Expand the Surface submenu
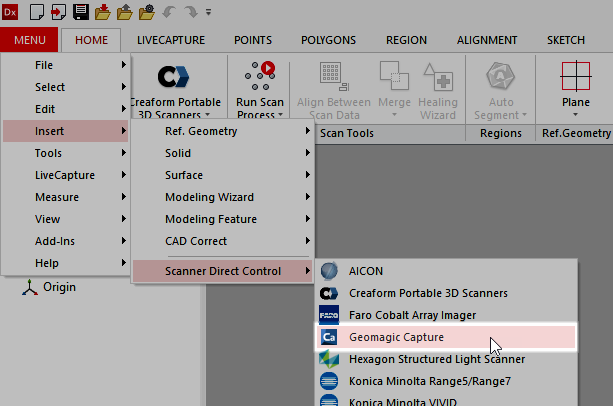Screen dimensions: 613x406 (x=223, y=175)
